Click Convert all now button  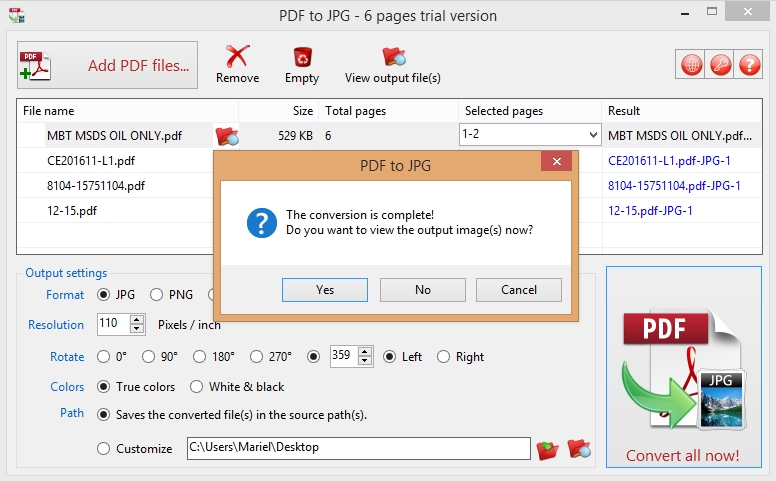pyautogui.click(x=684, y=367)
